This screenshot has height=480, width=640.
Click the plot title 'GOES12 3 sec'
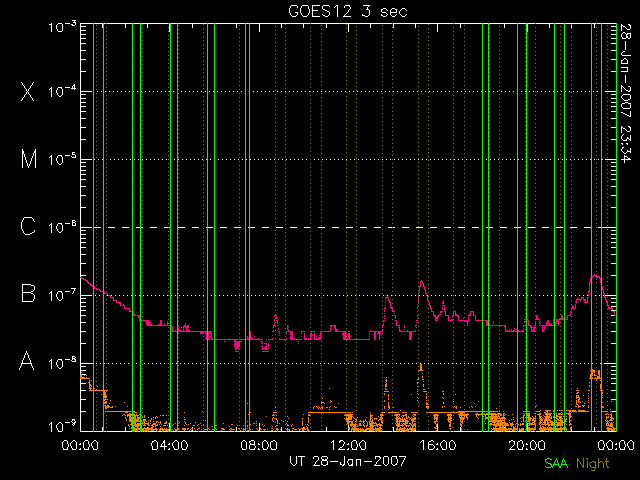348,11
